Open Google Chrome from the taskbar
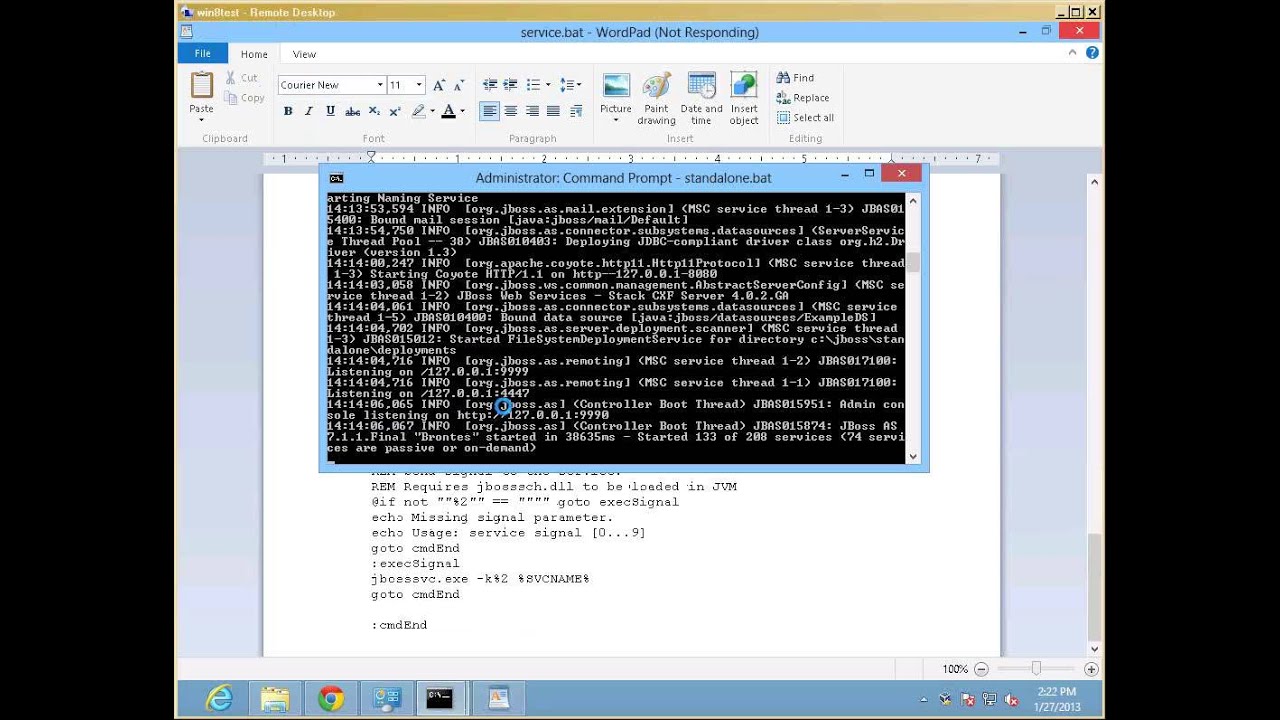The image size is (1280, 720). 330,698
